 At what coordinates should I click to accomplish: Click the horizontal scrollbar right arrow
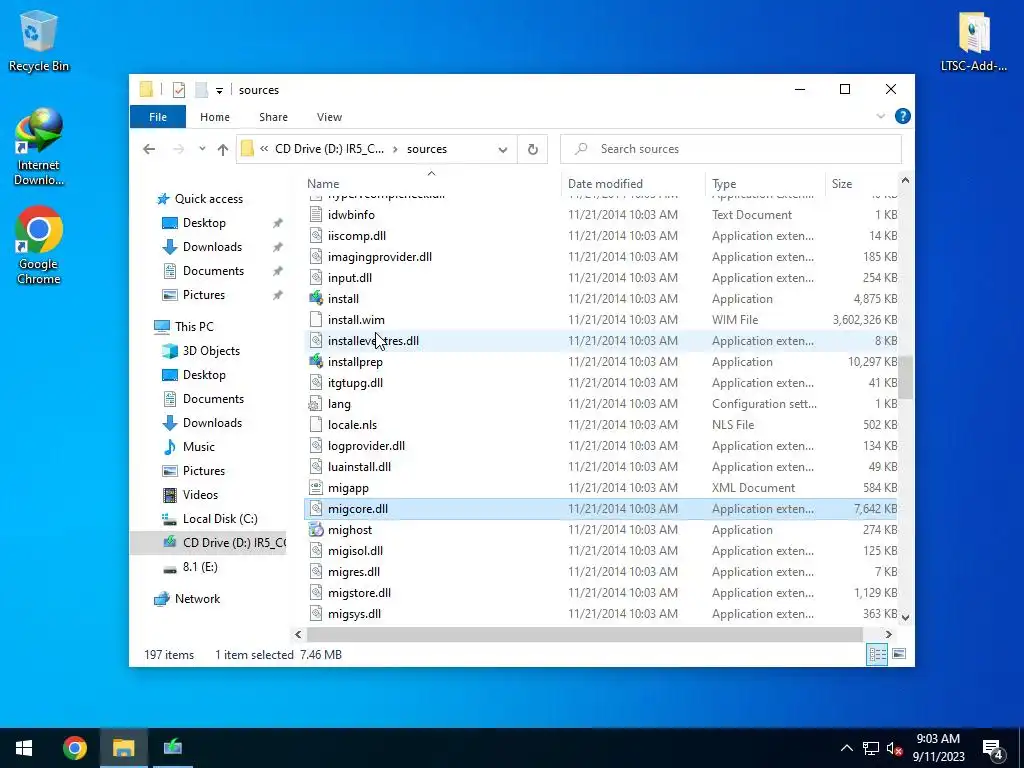[889, 634]
